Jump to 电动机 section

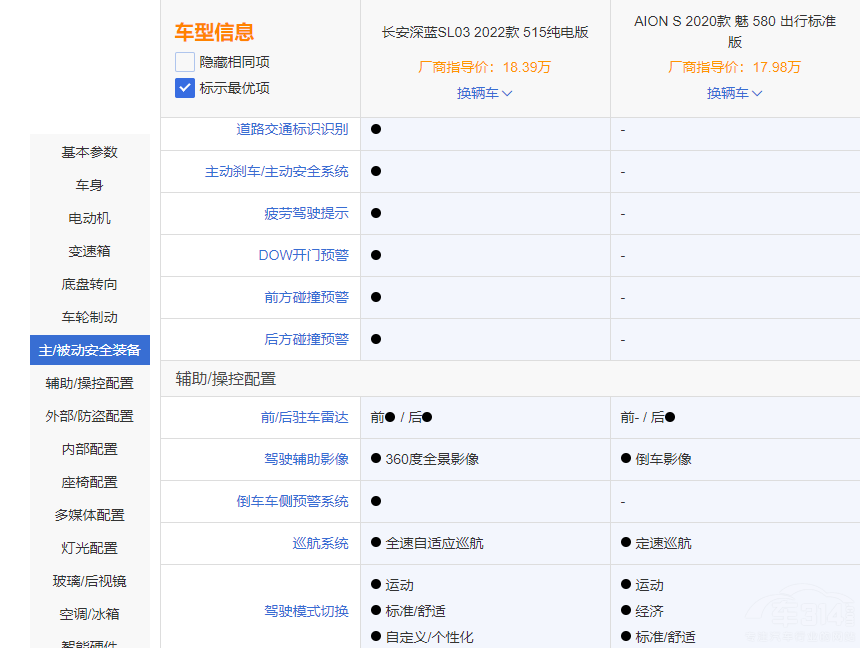90,218
